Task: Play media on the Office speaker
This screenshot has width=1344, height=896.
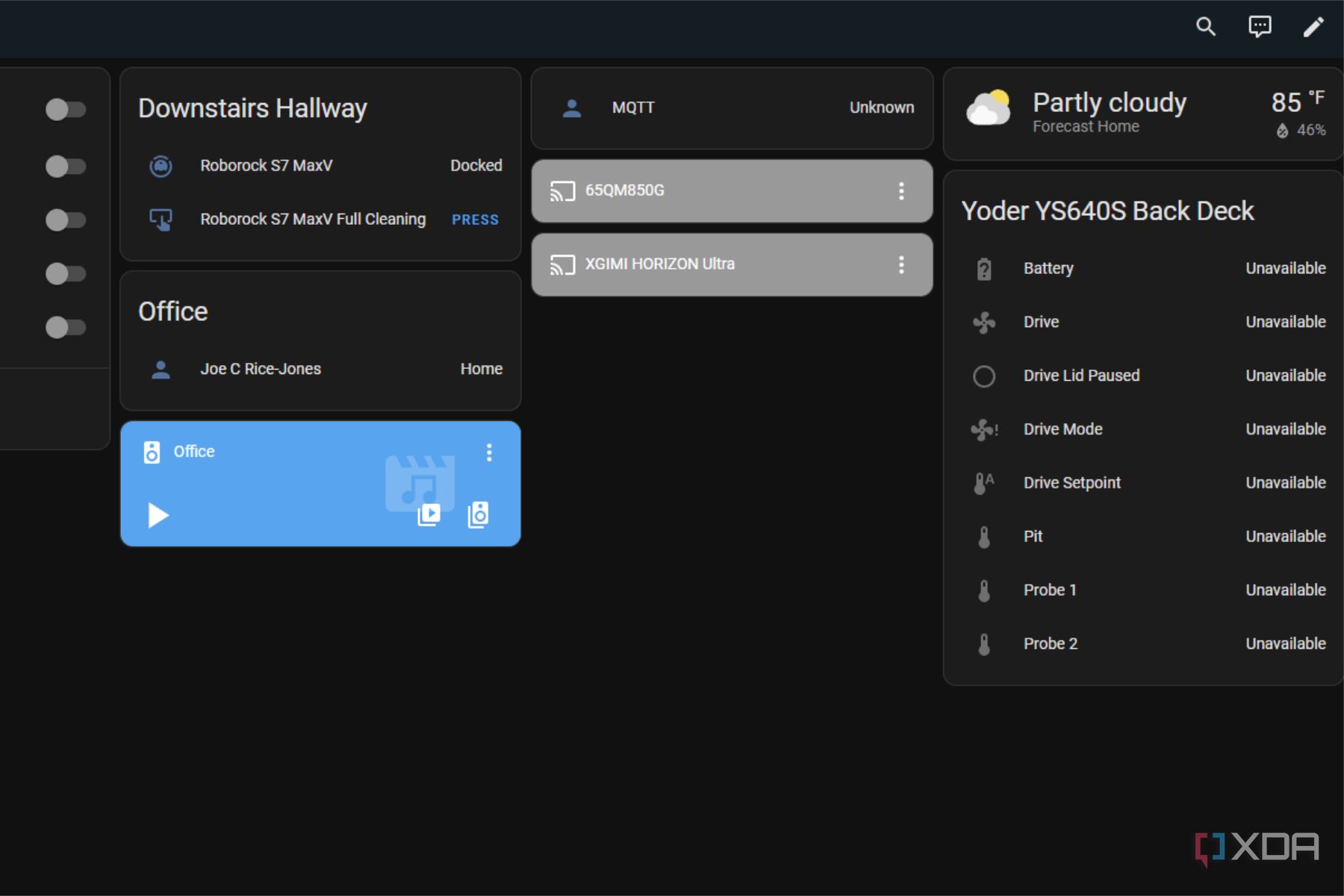Action: pyautogui.click(x=158, y=515)
